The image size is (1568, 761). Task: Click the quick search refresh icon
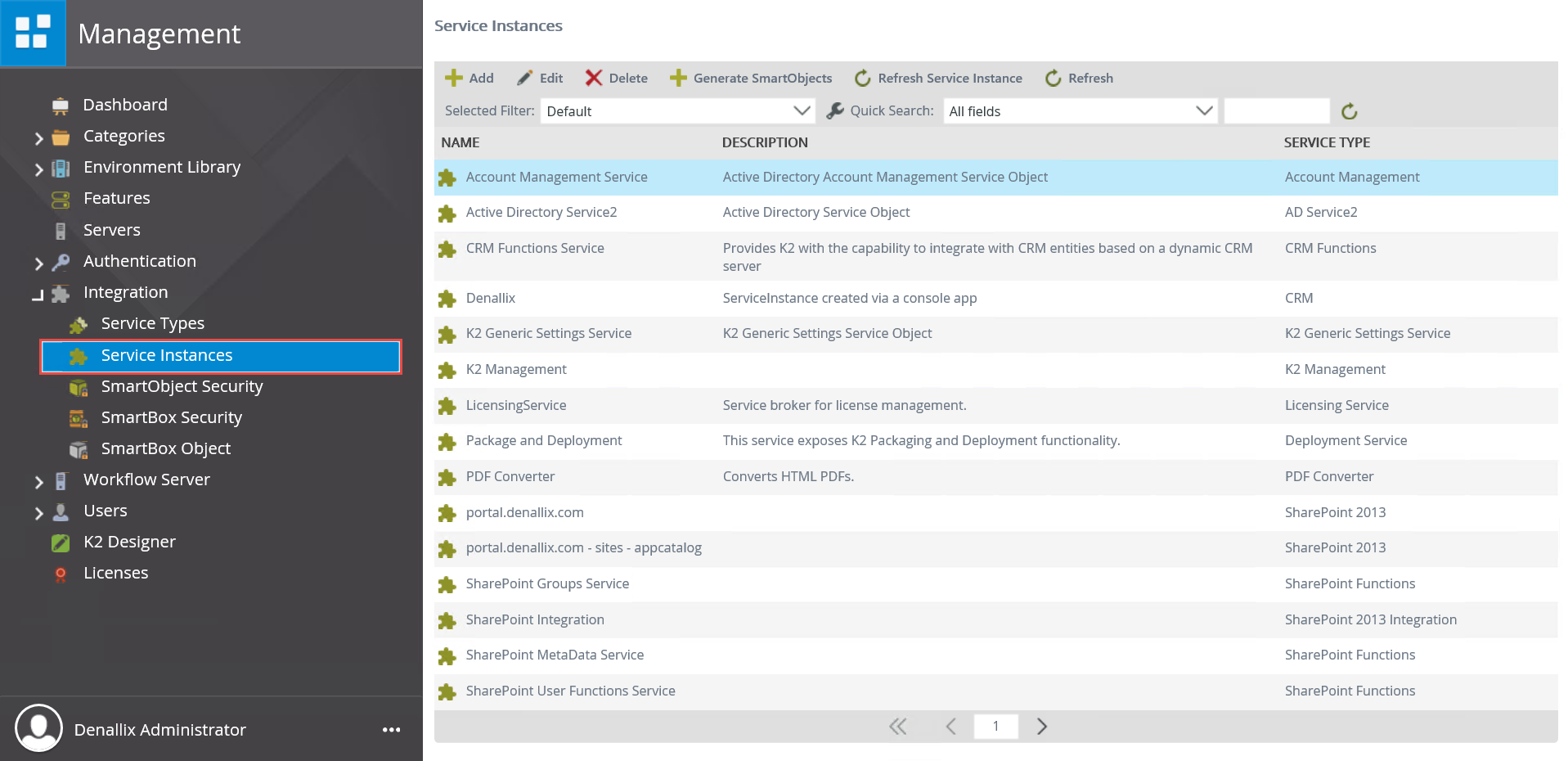coord(1350,110)
